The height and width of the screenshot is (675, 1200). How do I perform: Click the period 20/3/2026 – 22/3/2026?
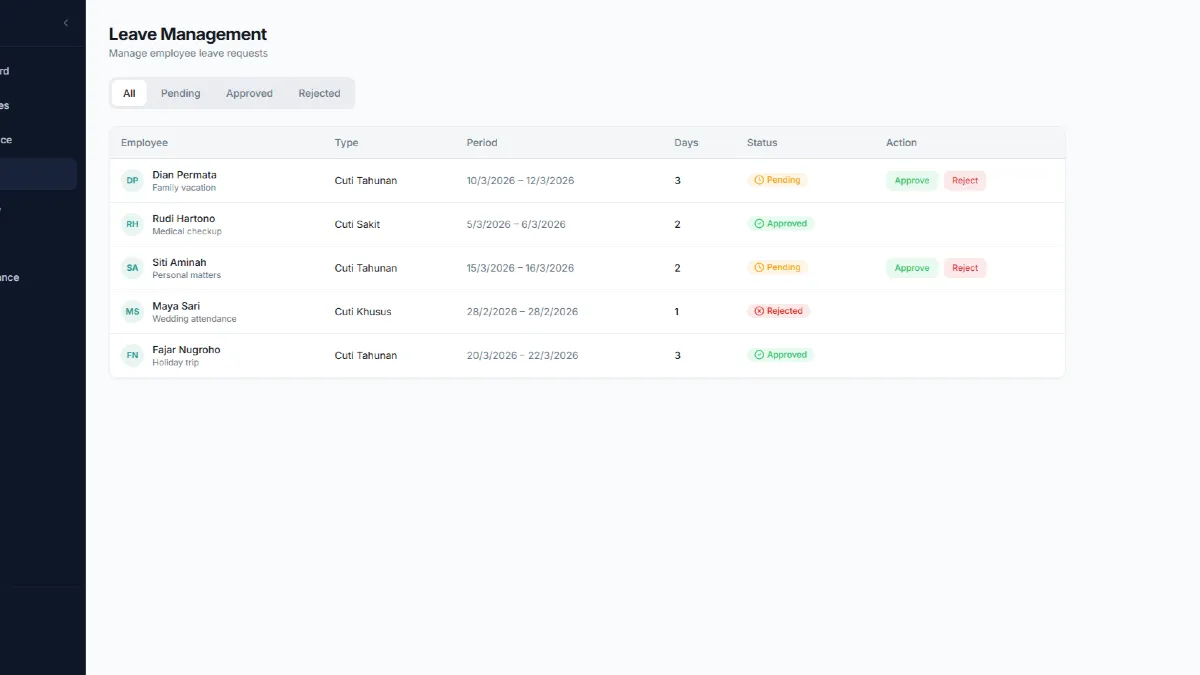point(522,355)
